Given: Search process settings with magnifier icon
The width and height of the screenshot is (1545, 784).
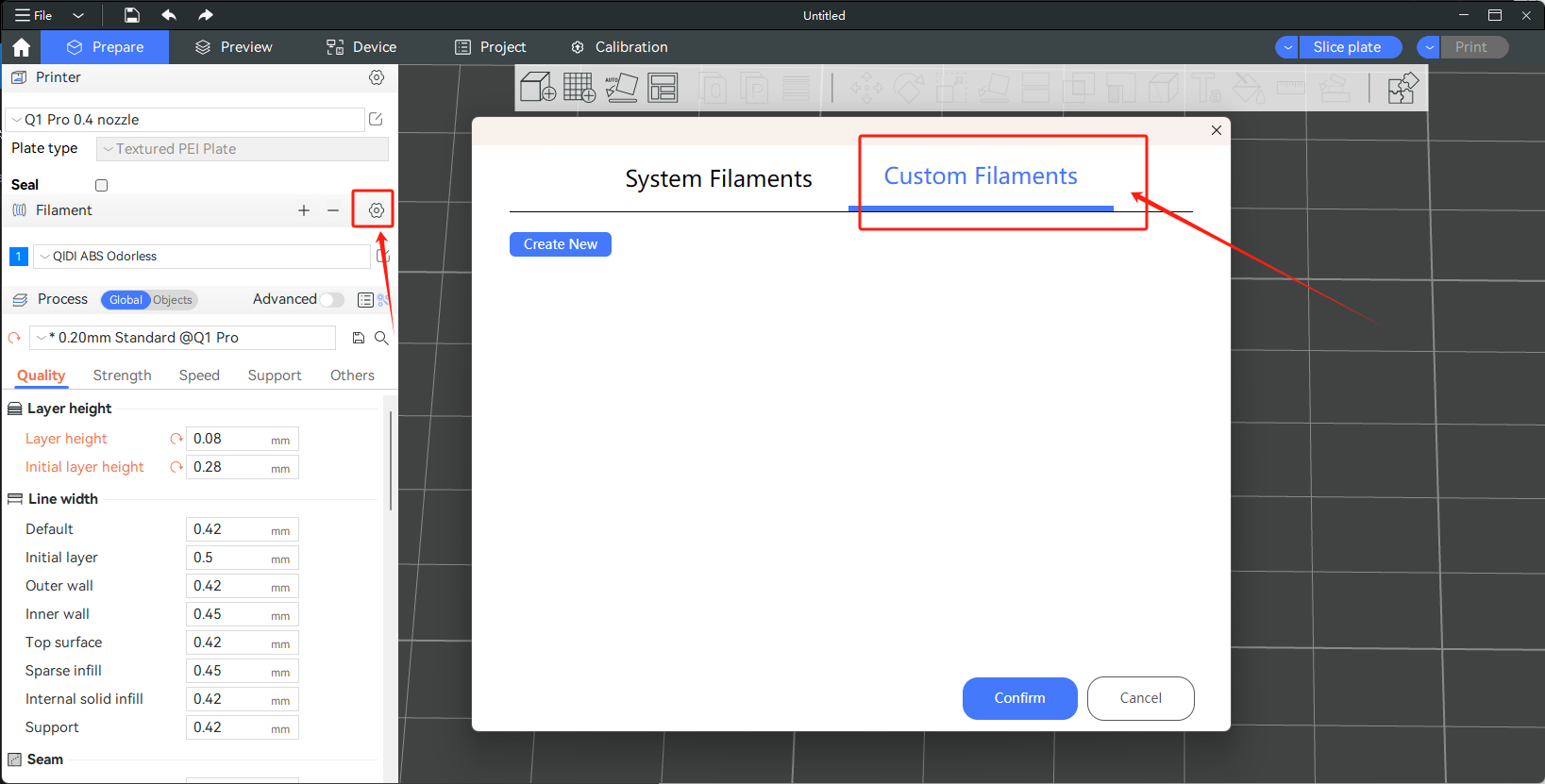Looking at the screenshot, I should pos(381,338).
